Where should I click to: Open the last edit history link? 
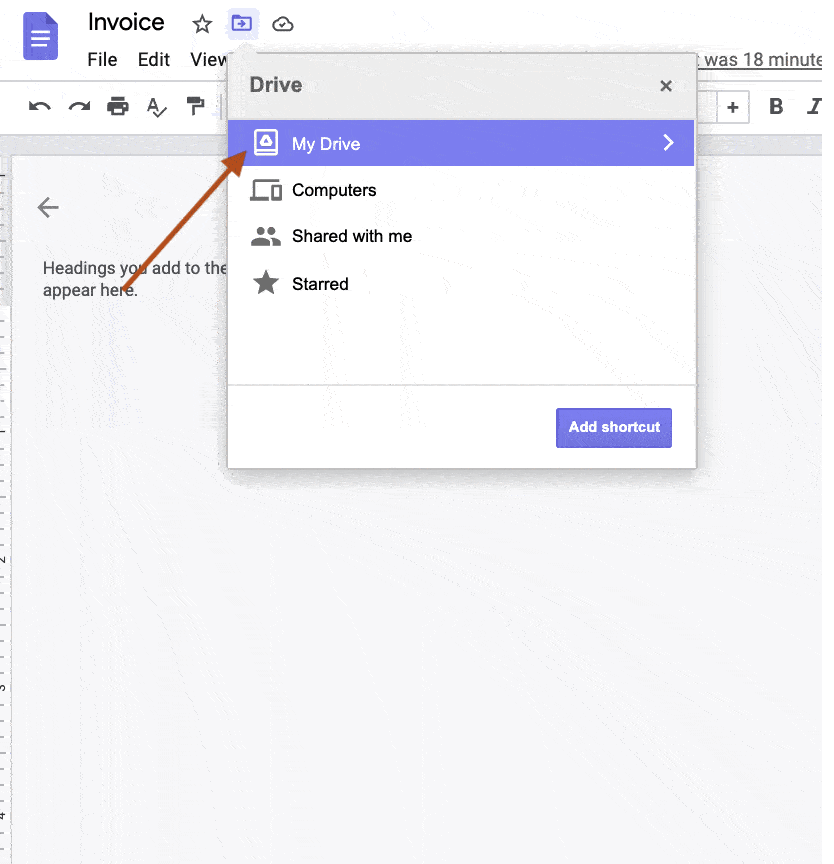759,60
